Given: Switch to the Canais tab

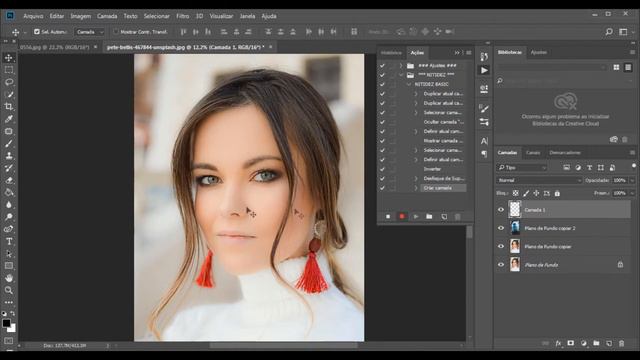Looking at the screenshot, I should pyautogui.click(x=533, y=153).
